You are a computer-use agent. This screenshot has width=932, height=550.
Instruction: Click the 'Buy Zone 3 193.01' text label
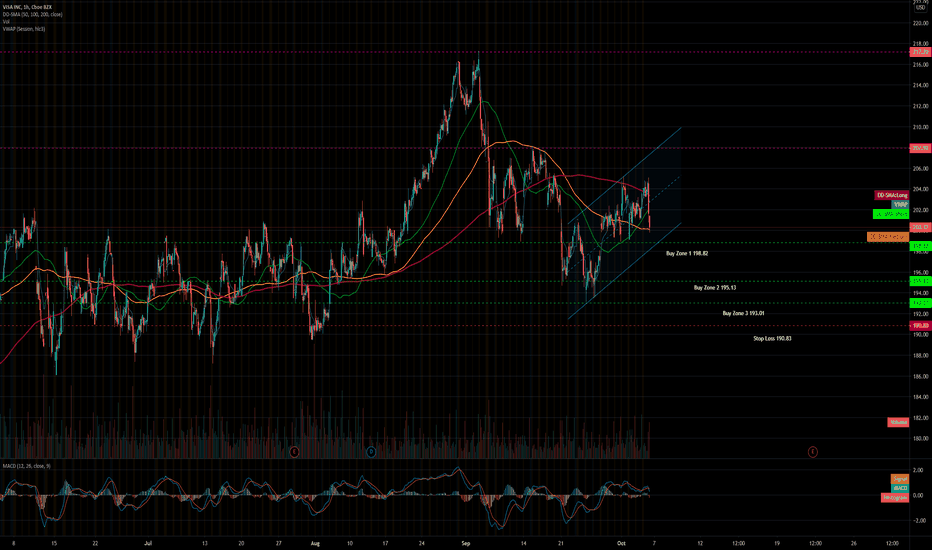point(744,313)
